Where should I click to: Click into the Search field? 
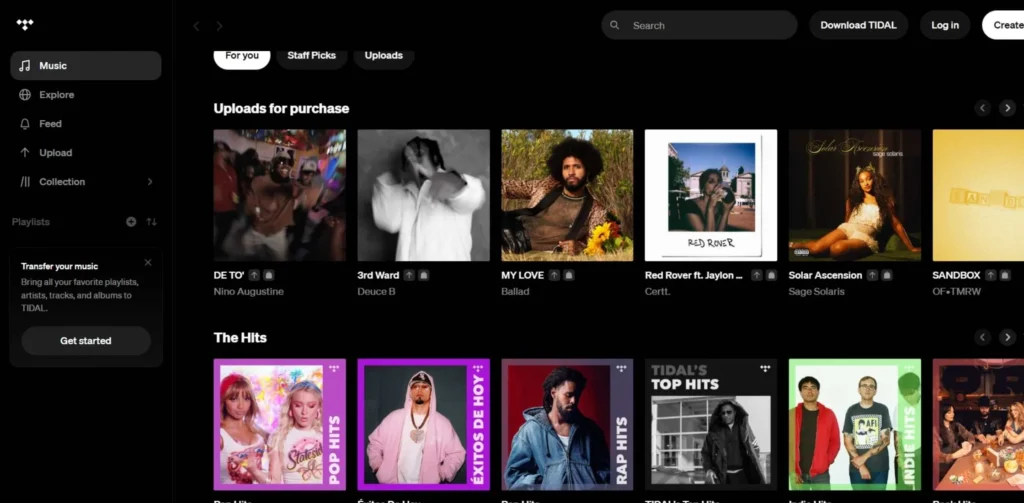(699, 25)
